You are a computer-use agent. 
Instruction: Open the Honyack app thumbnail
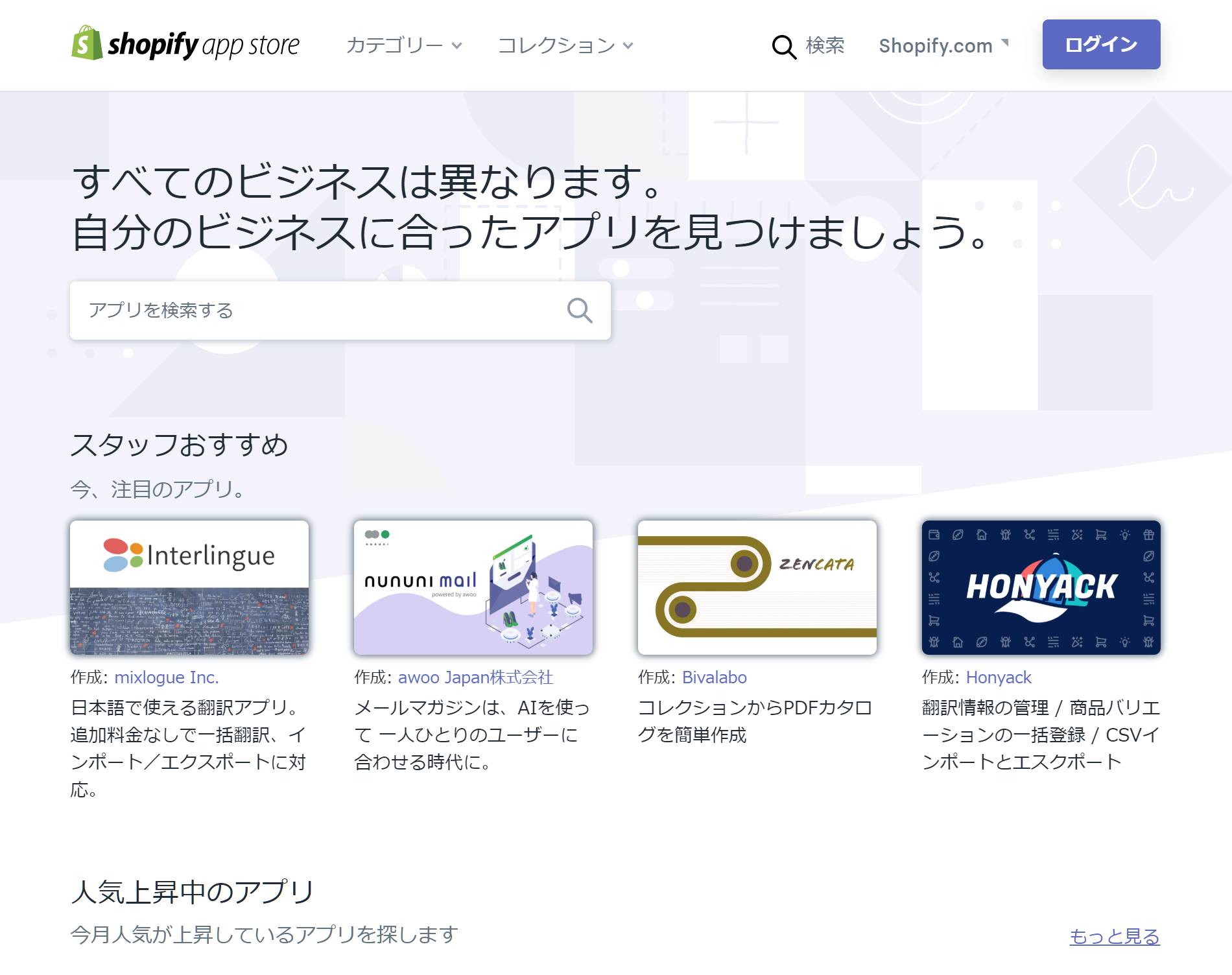coord(1041,587)
